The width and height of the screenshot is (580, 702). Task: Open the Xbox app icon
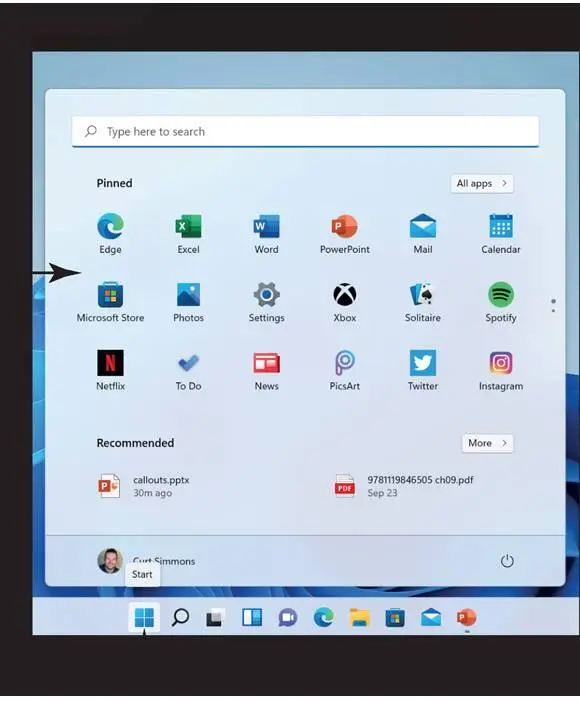click(x=344, y=302)
